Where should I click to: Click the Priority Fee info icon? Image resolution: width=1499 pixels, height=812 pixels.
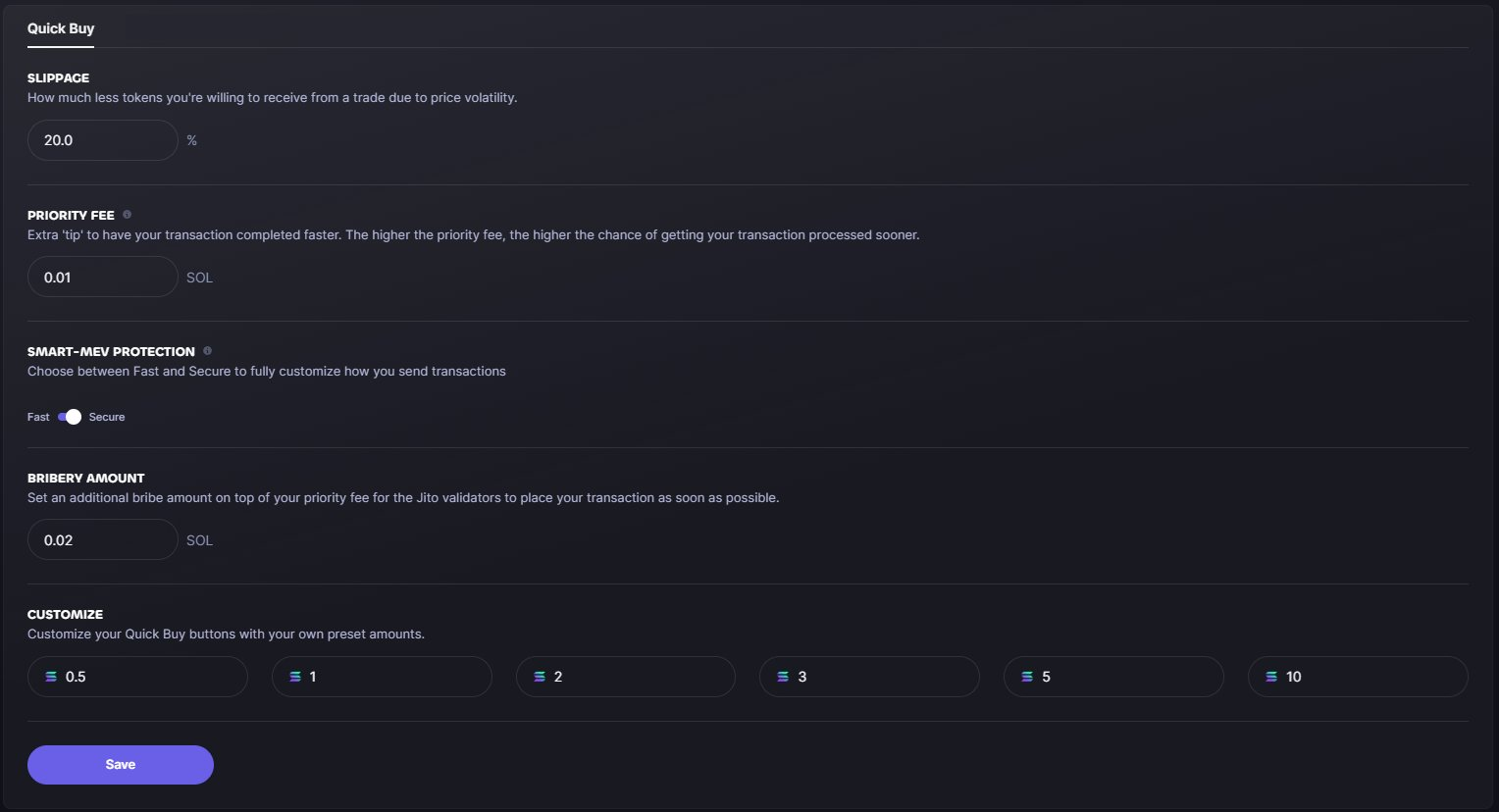pyautogui.click(x=127, y=215)
